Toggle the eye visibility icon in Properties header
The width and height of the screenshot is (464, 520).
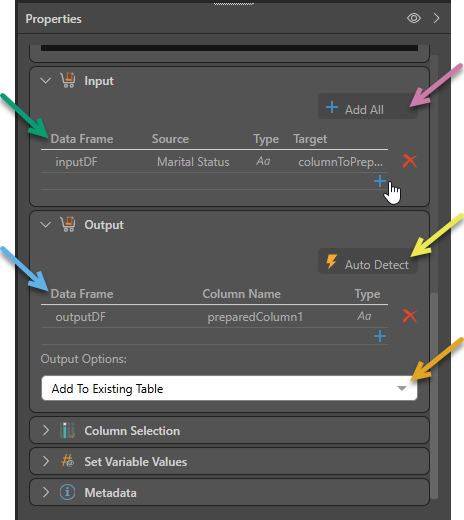414,18
